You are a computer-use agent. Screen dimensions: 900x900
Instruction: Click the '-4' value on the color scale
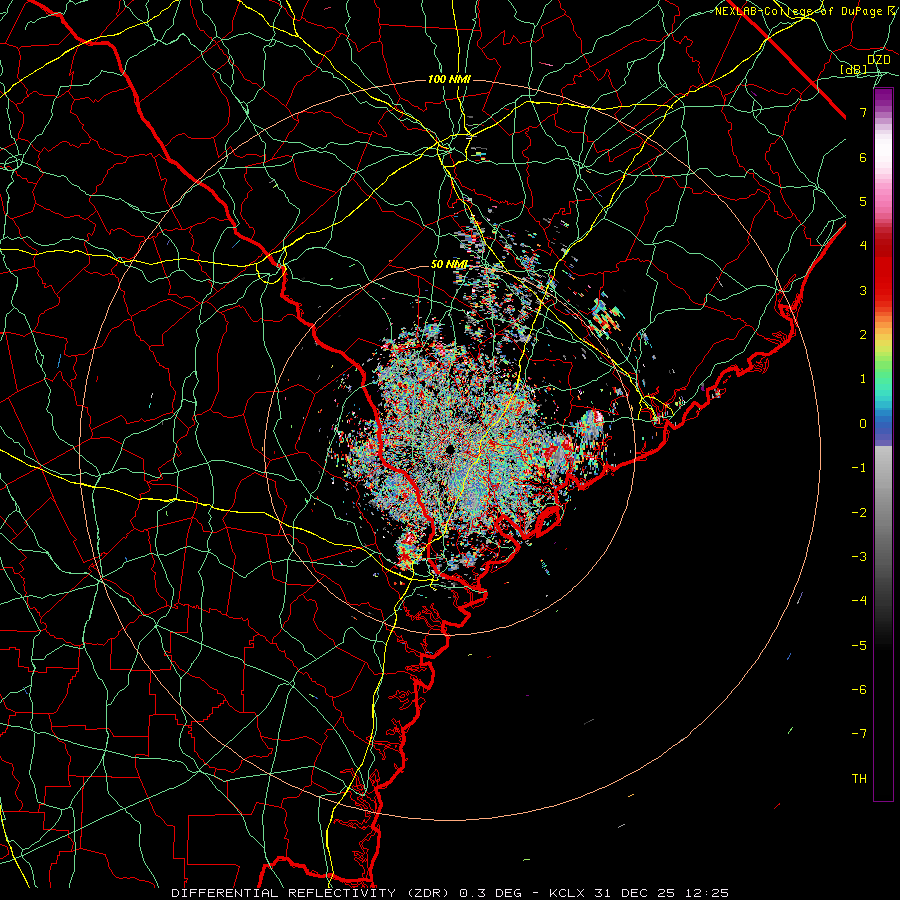tap(859, 600)
